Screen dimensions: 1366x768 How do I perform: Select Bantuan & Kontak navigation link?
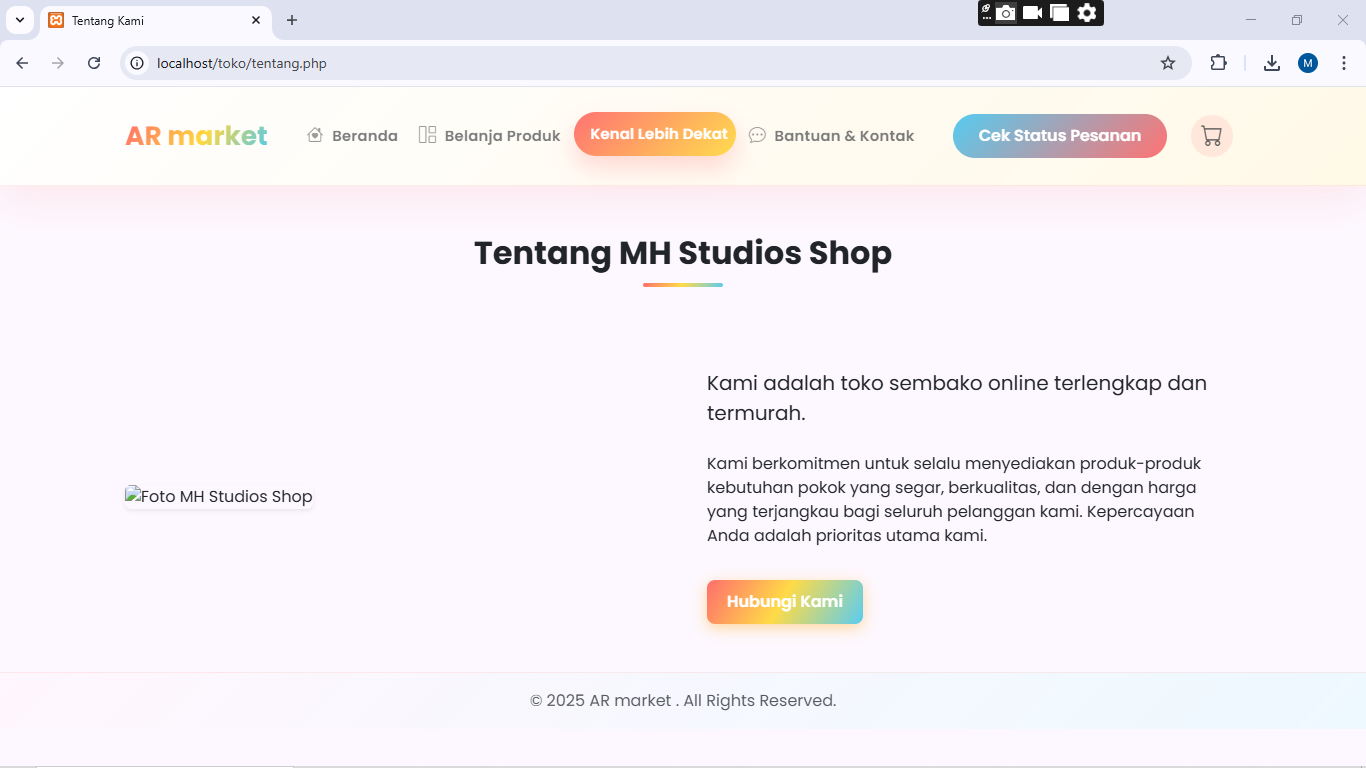tap(832, 136)
